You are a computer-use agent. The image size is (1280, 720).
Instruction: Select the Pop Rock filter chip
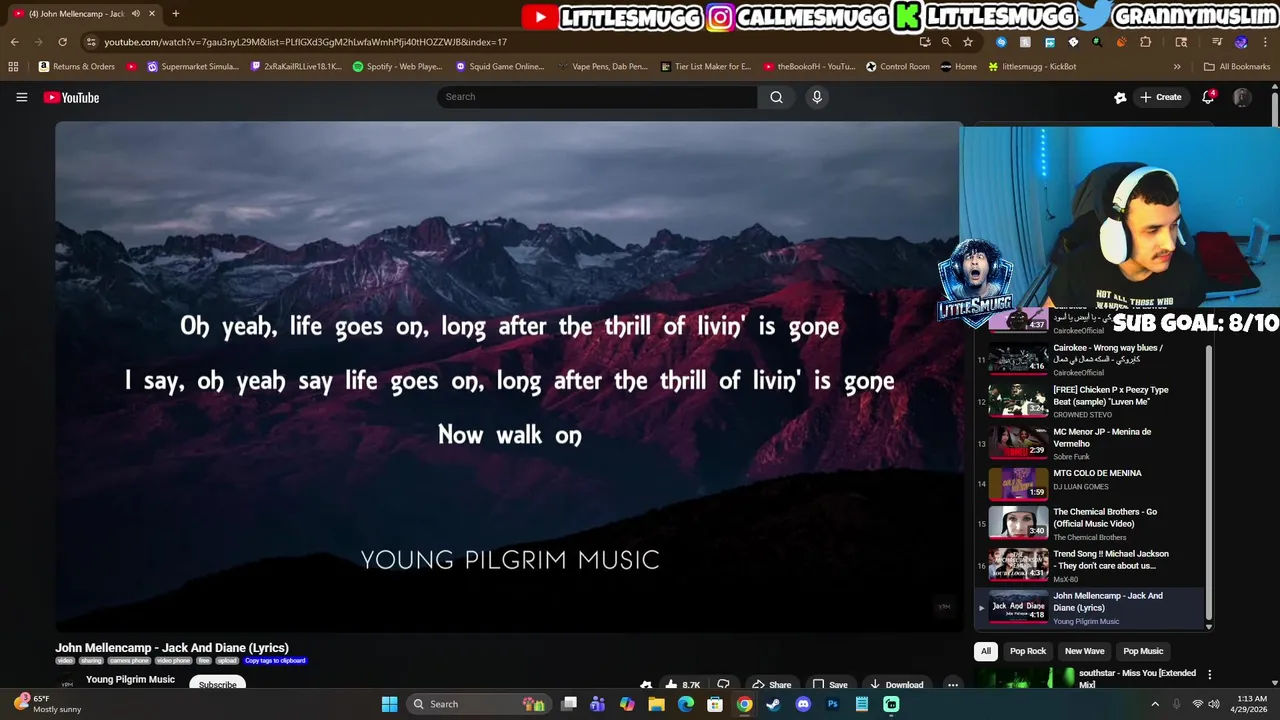[1028, 651]
